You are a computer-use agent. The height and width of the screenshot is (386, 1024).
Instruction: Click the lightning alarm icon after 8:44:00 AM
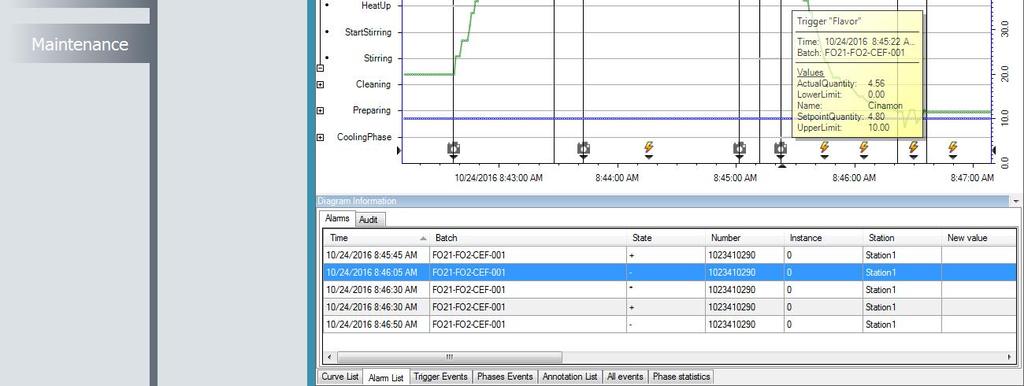[648, 148]
